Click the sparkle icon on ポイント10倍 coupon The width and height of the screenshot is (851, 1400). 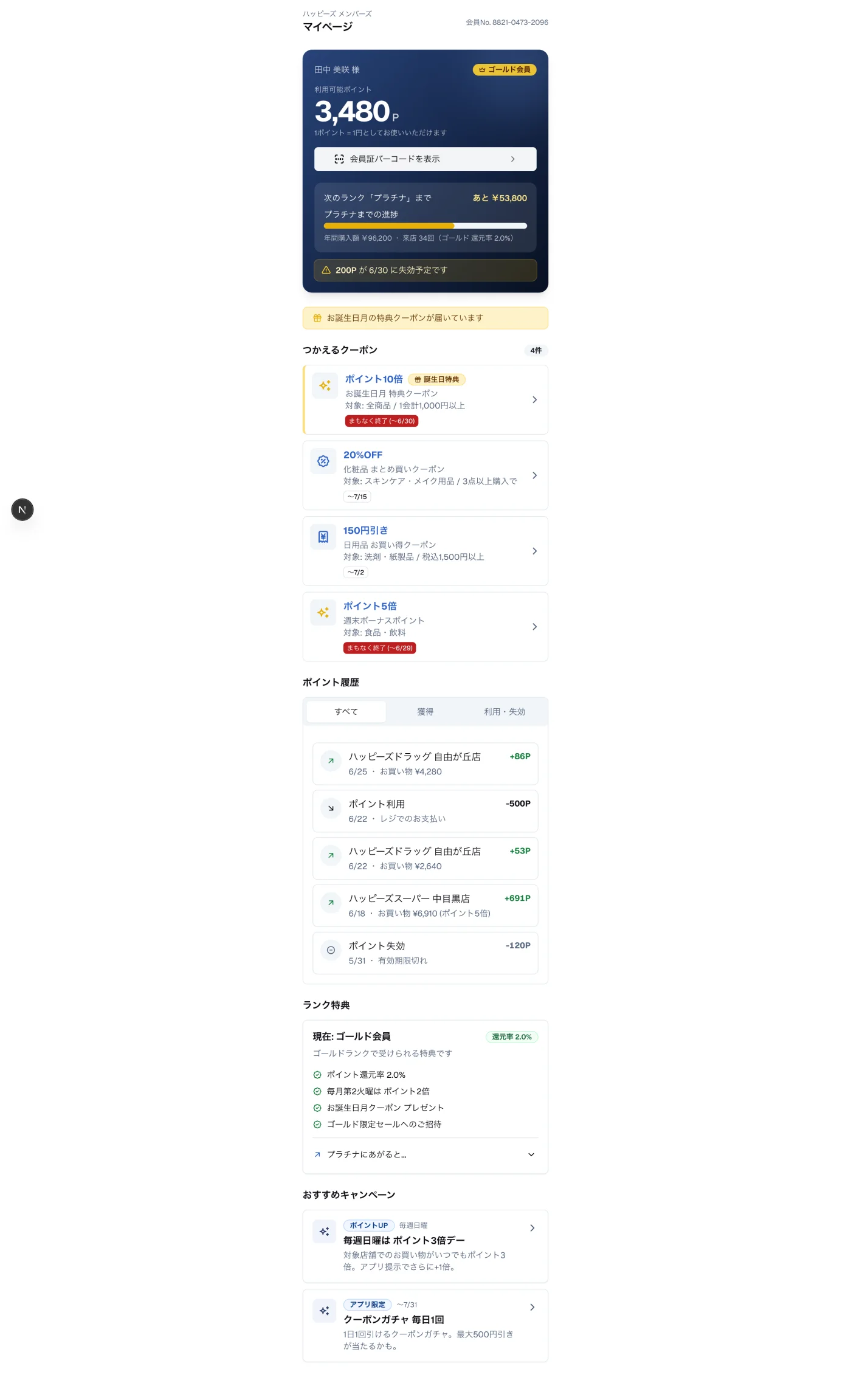[x=325, y=386]
